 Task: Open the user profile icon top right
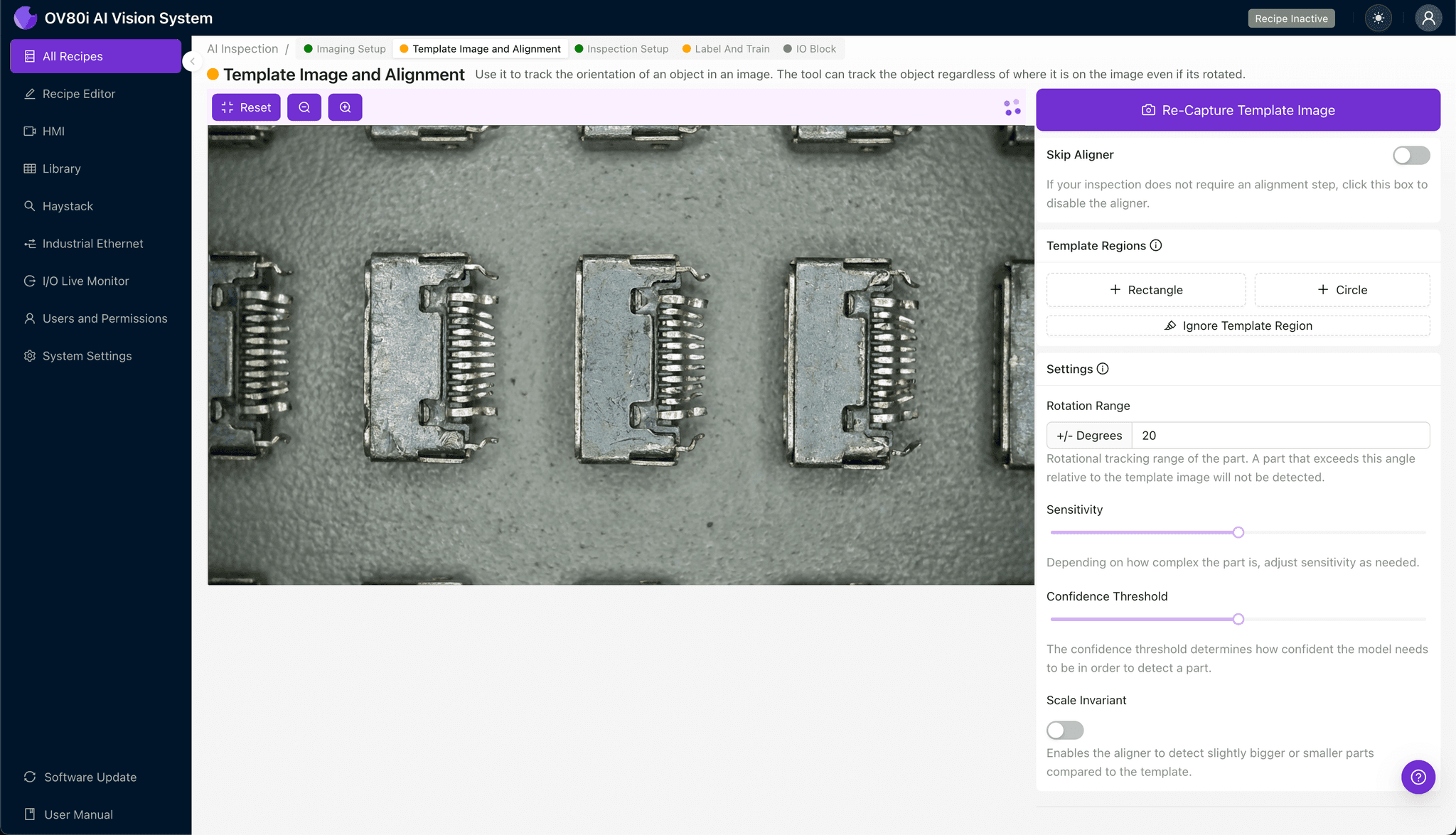coord(1428,18)
